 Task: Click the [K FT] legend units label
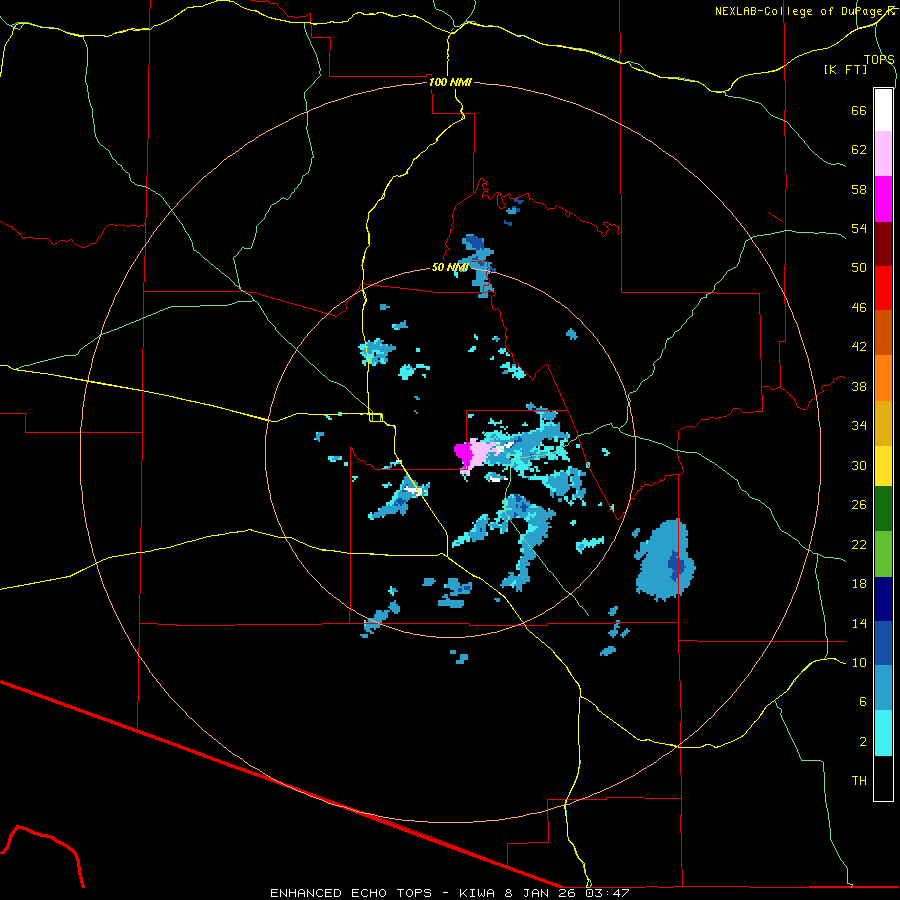point(845,69)
